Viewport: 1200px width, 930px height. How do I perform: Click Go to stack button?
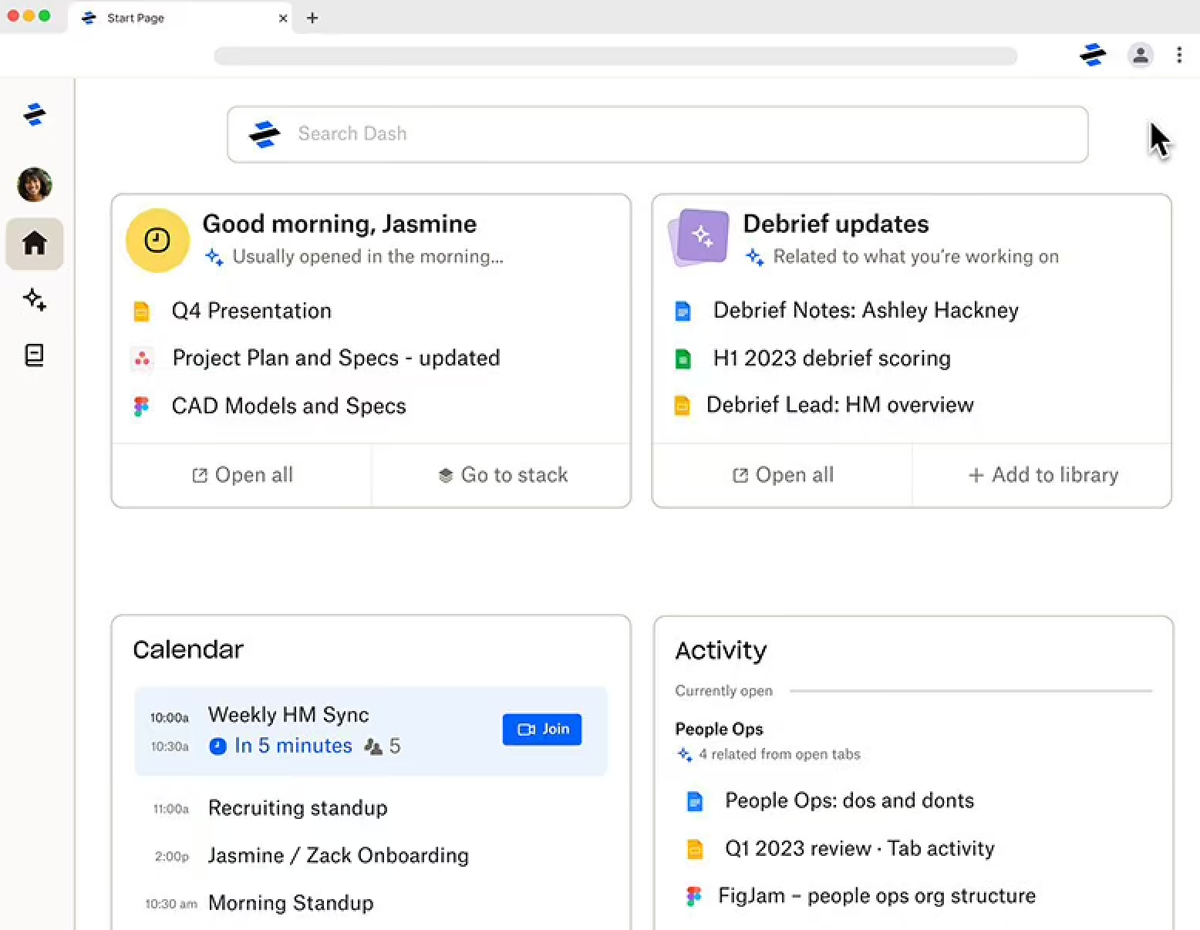502,475
